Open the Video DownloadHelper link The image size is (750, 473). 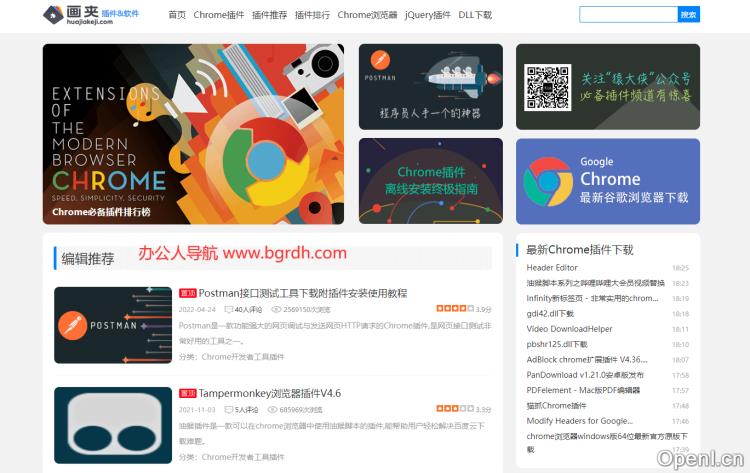(569, 329)
